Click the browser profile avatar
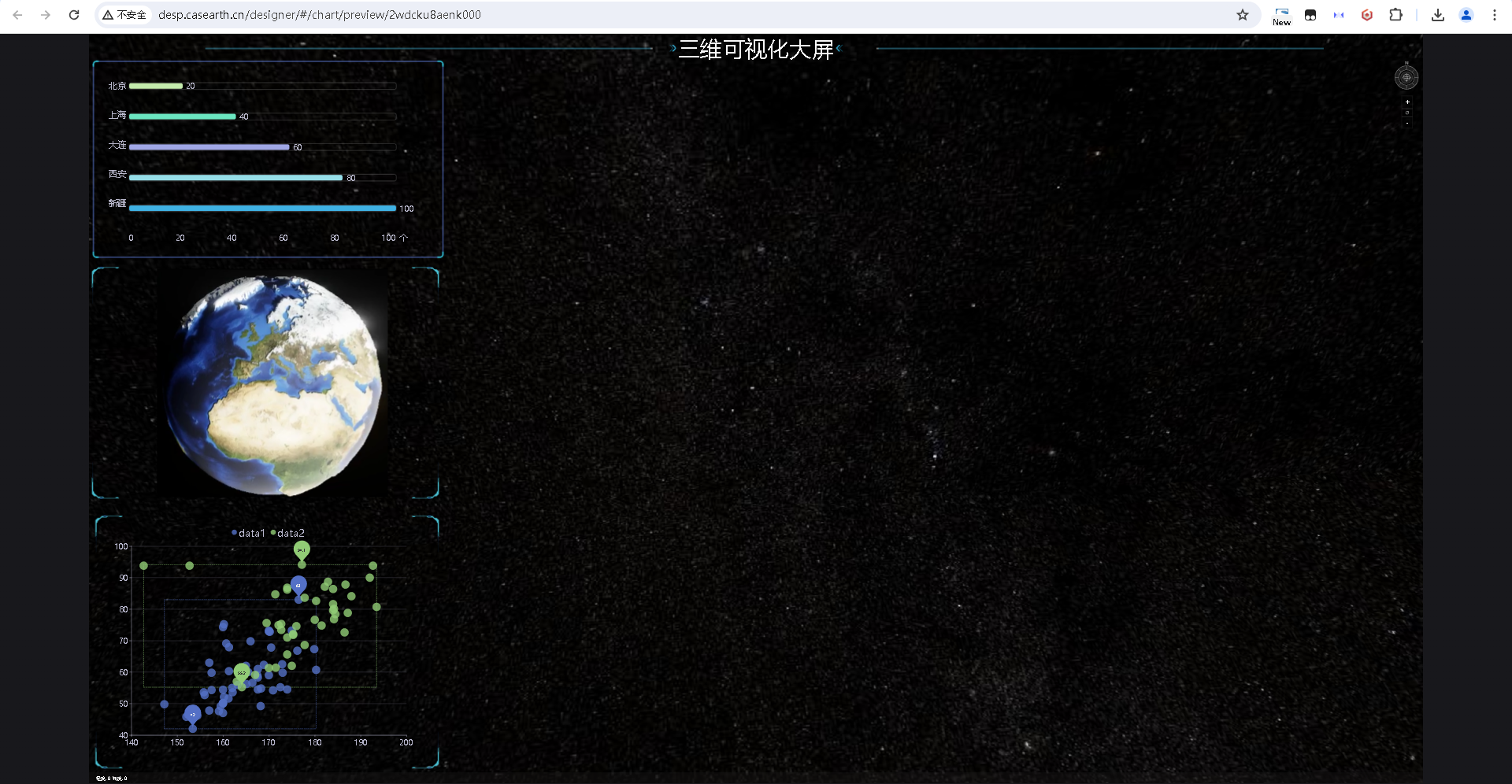1512x784 pixels. click(1466, 15)
